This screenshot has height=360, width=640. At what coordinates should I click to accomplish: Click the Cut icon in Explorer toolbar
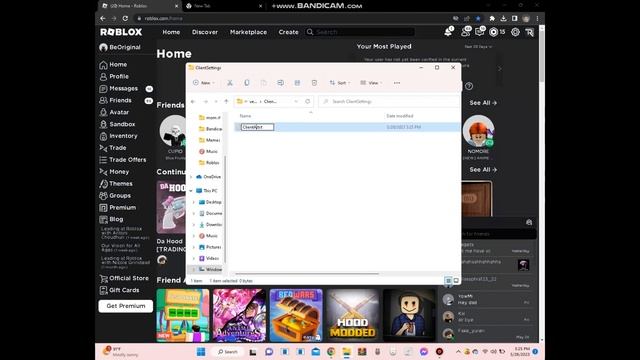click(x=230, y=83)
